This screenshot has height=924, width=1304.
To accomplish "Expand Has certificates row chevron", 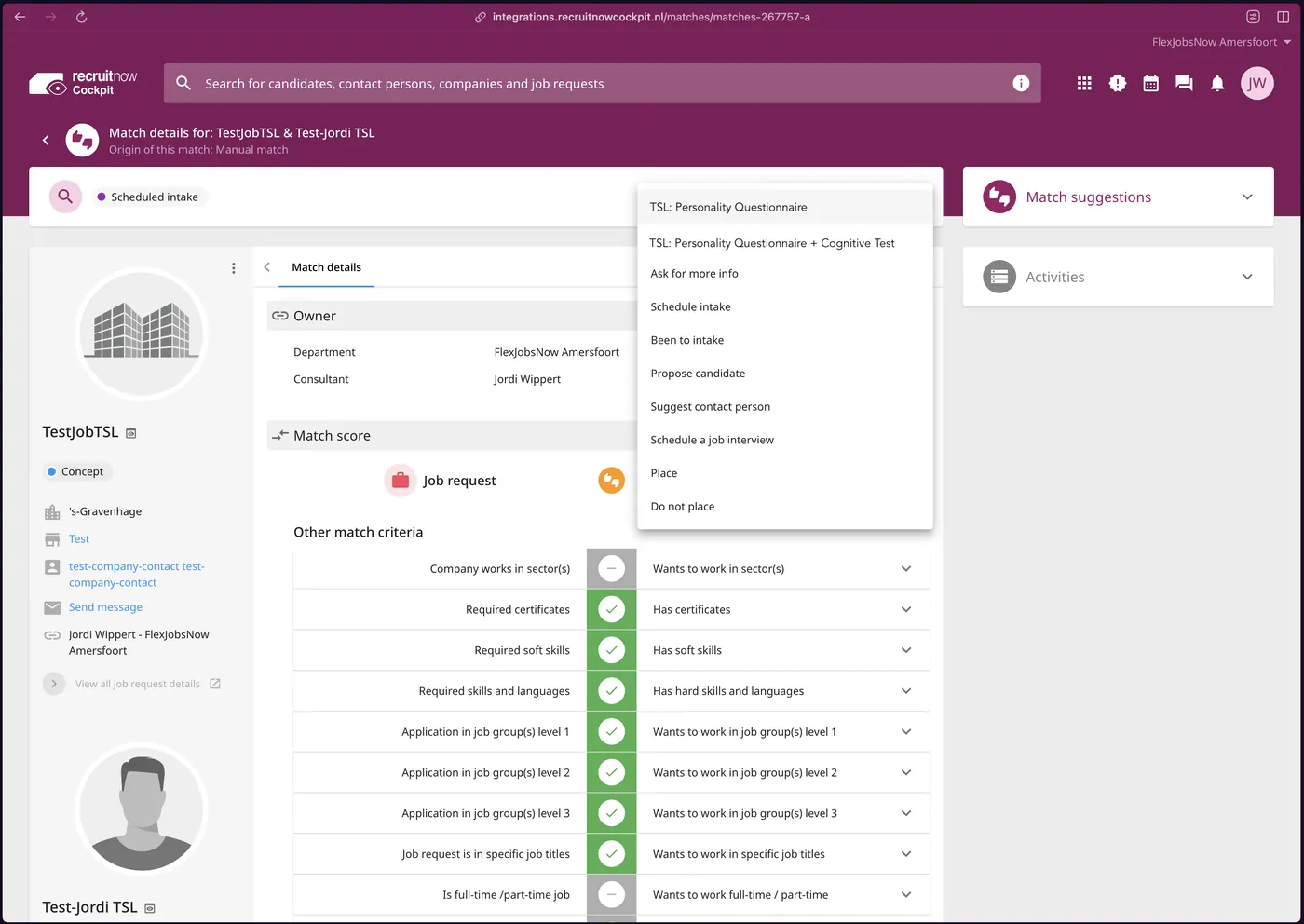I will click(x=906, y=610).
